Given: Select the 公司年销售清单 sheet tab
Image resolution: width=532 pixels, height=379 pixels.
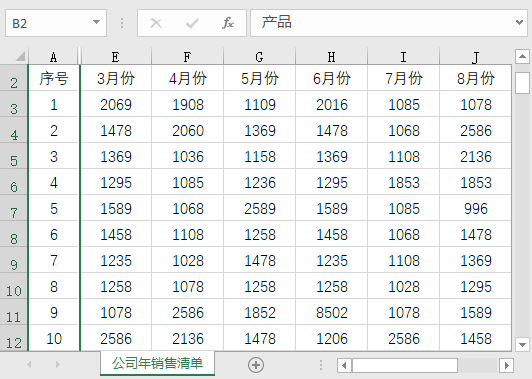Looking at the screenshot, I should point(157,363).
